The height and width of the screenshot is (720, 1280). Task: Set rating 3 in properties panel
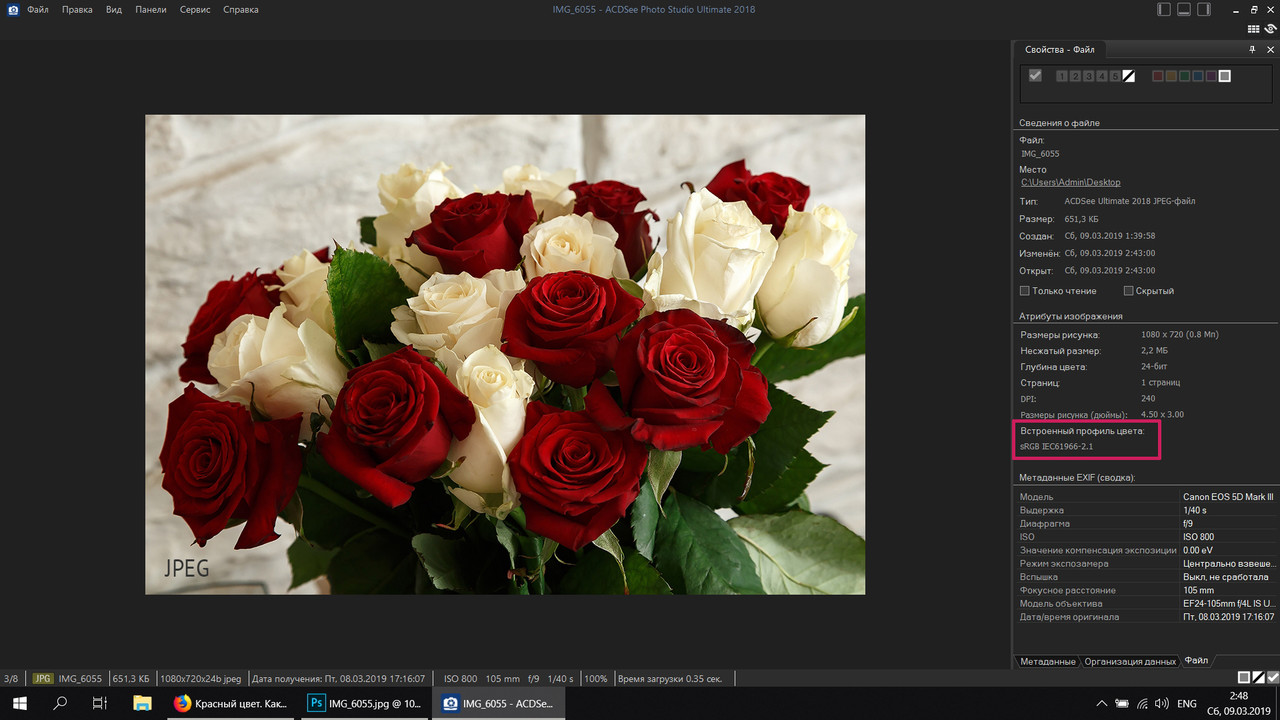pos(1088,76)
